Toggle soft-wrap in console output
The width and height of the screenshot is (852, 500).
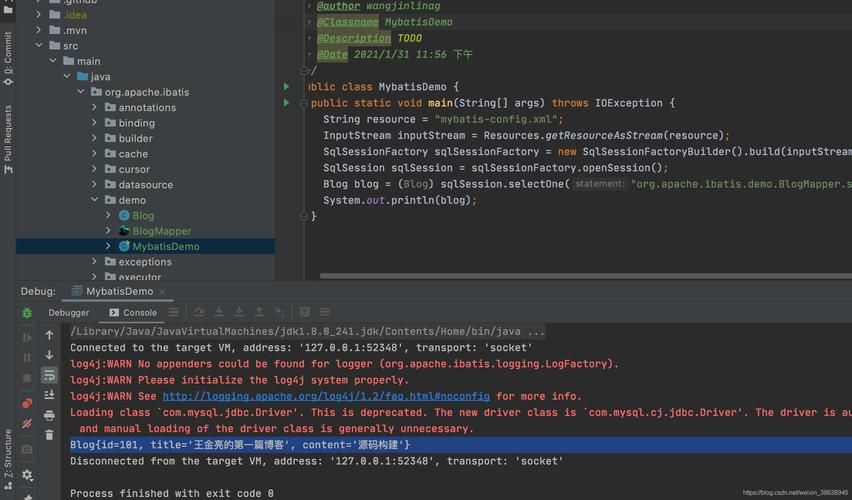(x=49, y=375)
